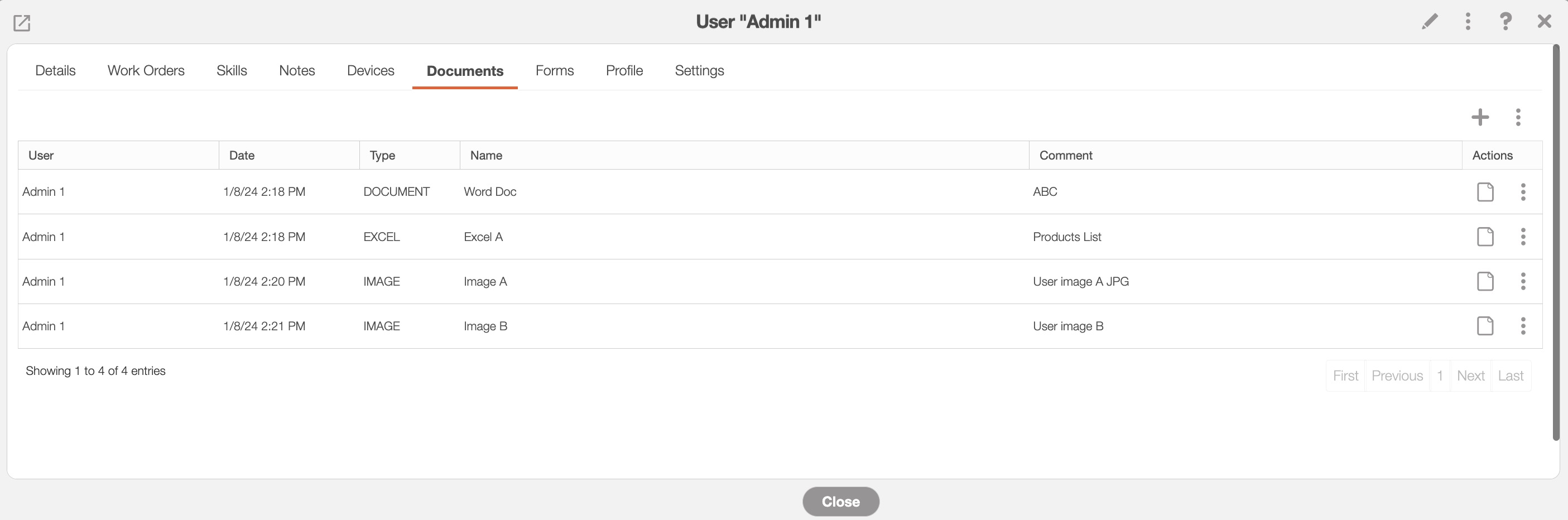
Task: Go to the Next page link
Action: [x=1470, y=375]
